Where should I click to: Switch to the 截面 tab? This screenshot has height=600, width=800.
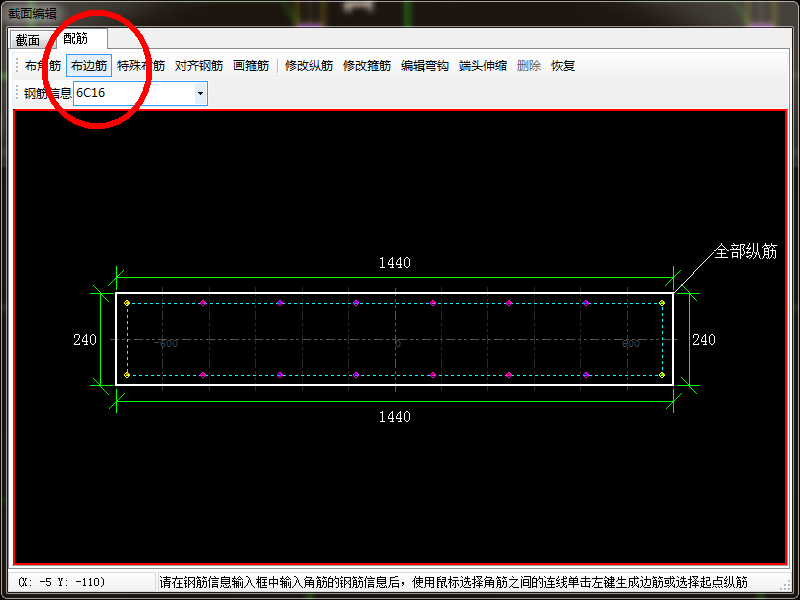28,40
